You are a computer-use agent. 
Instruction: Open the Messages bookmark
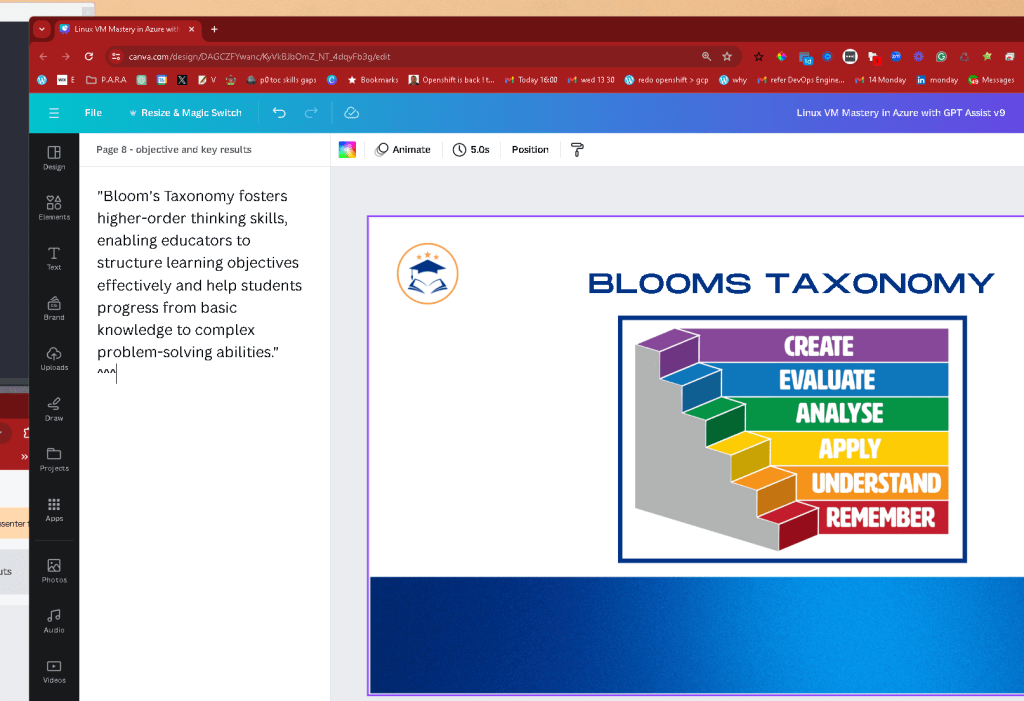click(991, 80)
